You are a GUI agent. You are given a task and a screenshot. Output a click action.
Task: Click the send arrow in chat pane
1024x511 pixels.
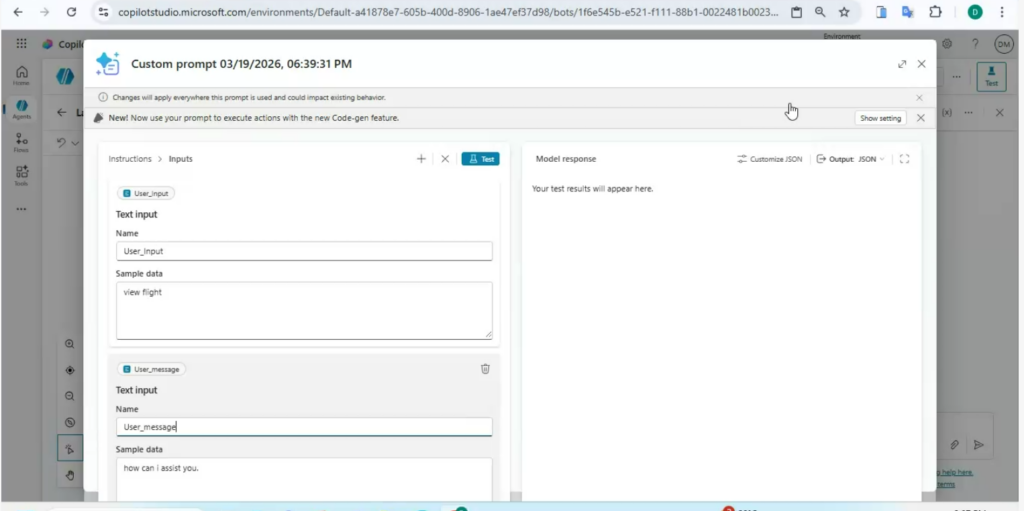coord(978,445)
